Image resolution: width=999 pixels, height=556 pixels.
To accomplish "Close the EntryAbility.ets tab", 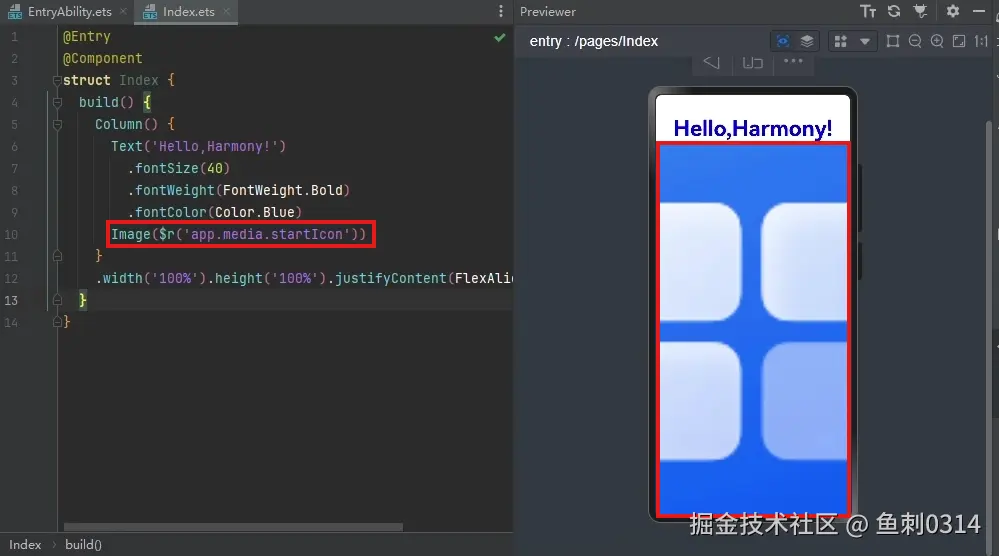I will point(124,11).
